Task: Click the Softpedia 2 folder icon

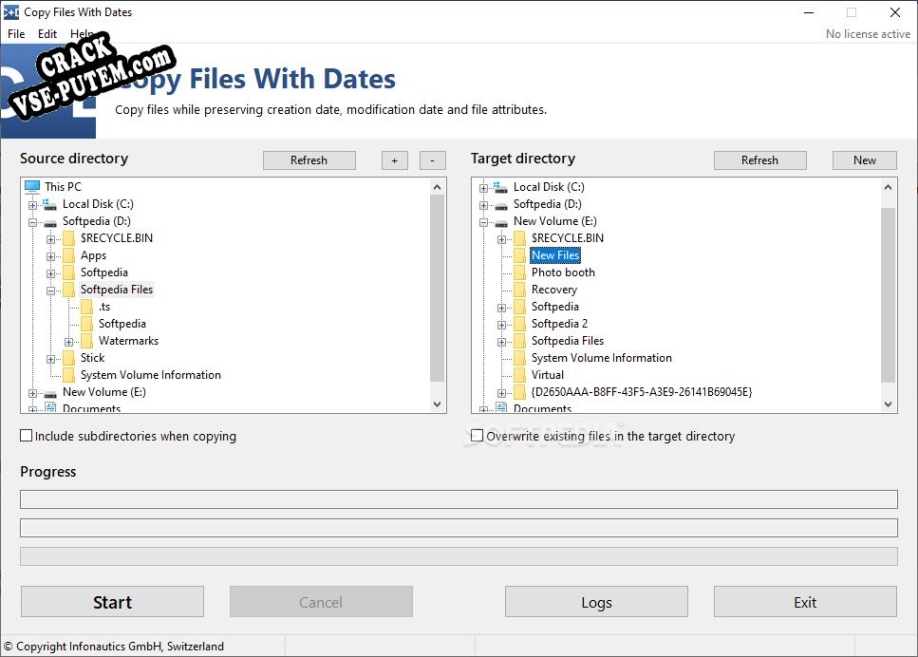Action: tap(519, 324)
